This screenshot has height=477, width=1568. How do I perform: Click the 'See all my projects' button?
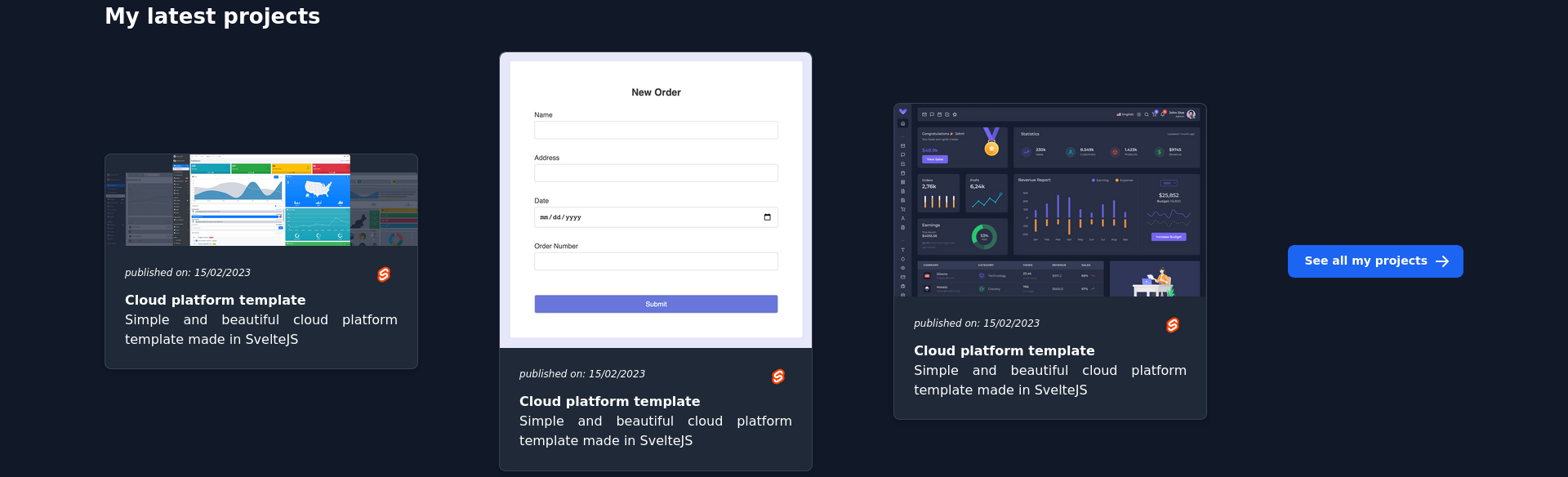point(1375,261)
